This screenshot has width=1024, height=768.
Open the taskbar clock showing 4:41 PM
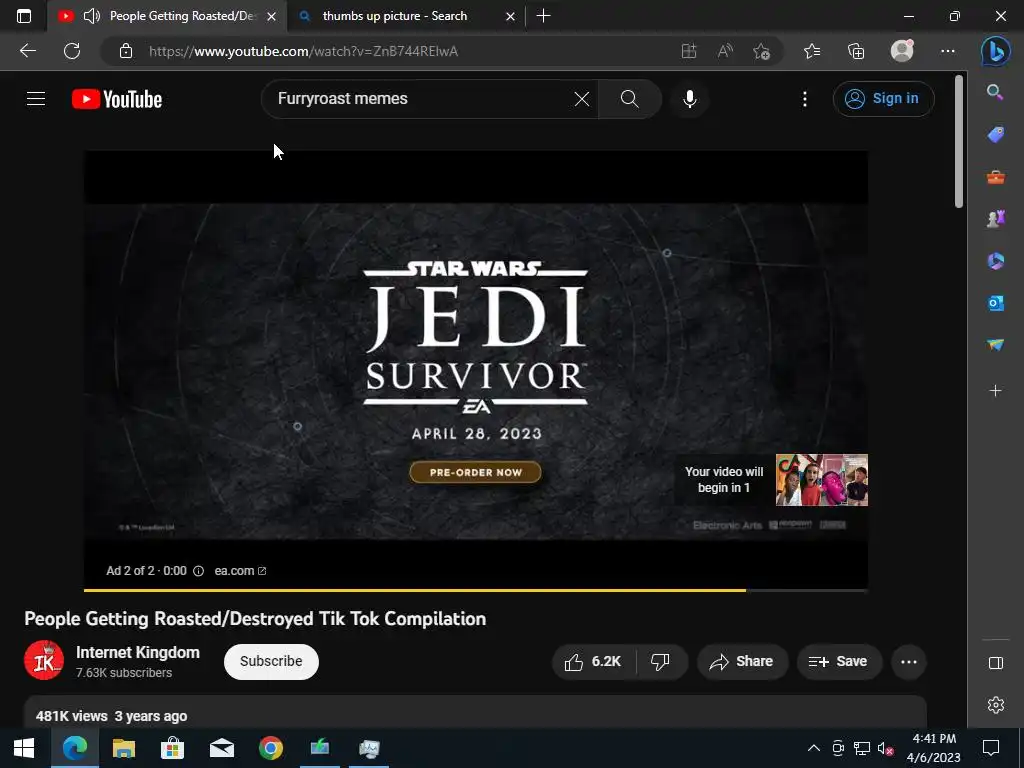click(x=934, y=748)
